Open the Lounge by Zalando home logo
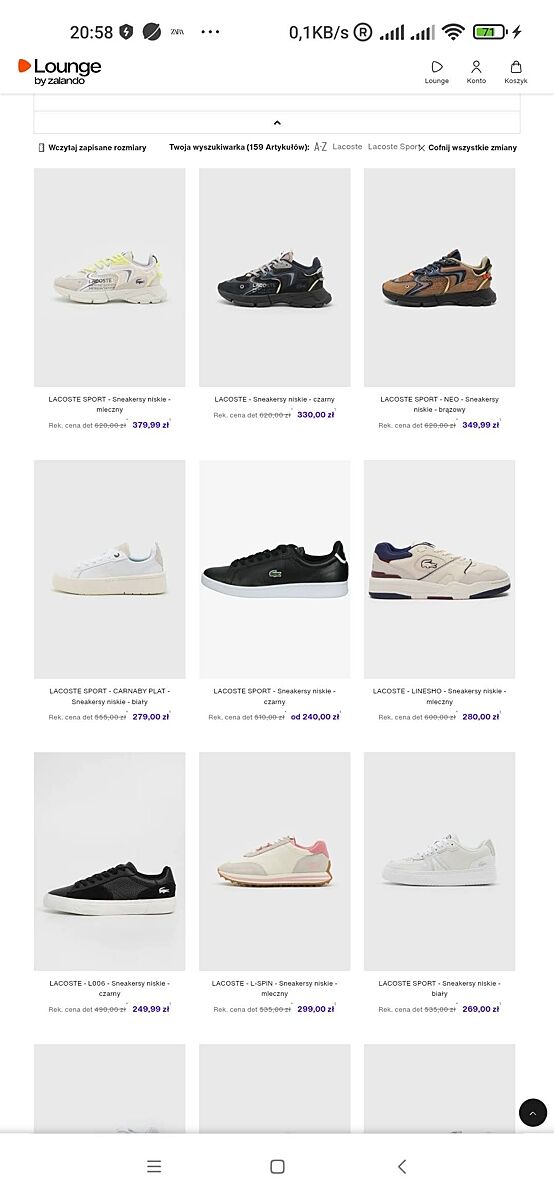The width and height of the screenshot is (554, 1200). [x=59, y=71]
